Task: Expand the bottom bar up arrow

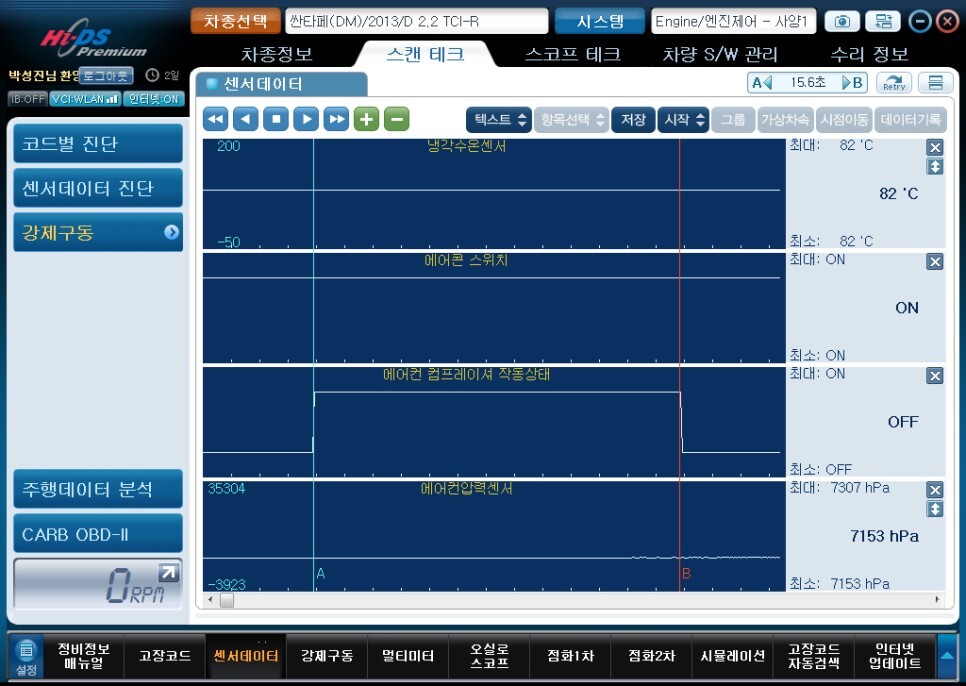Action: [x=947, y=656]
